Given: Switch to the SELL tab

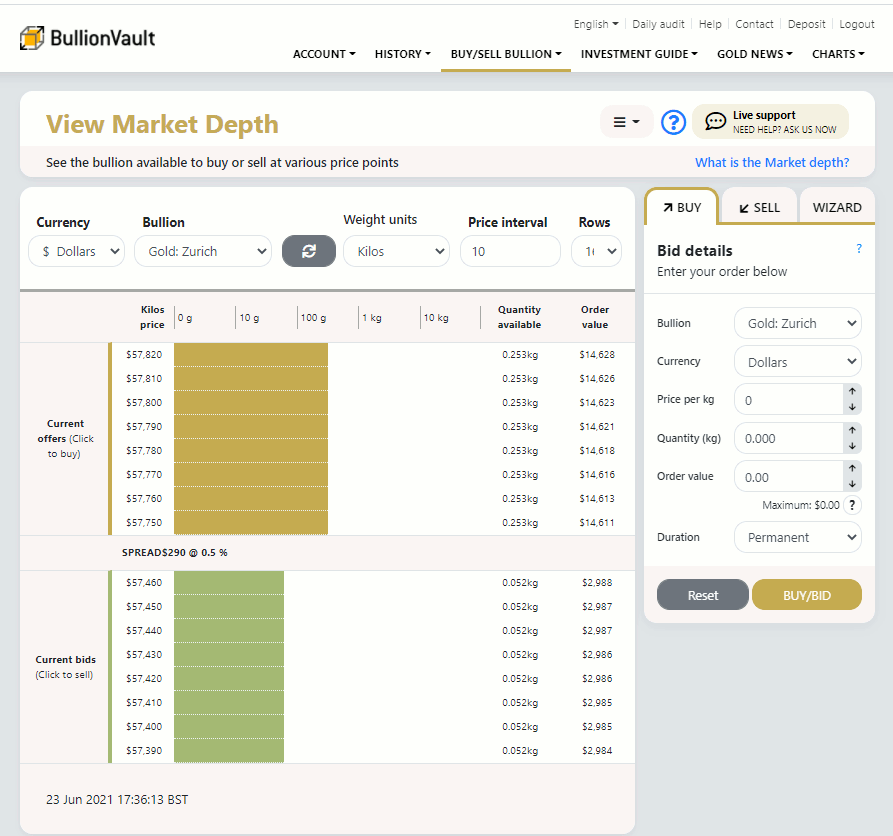Looking at the screenshot, I should 760,207.
